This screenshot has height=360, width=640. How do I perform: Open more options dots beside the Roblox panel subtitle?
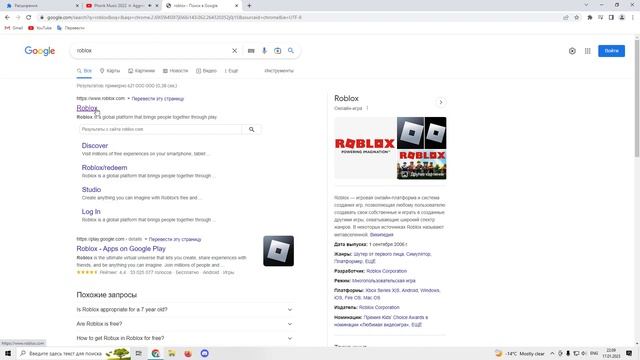(367, 109)
